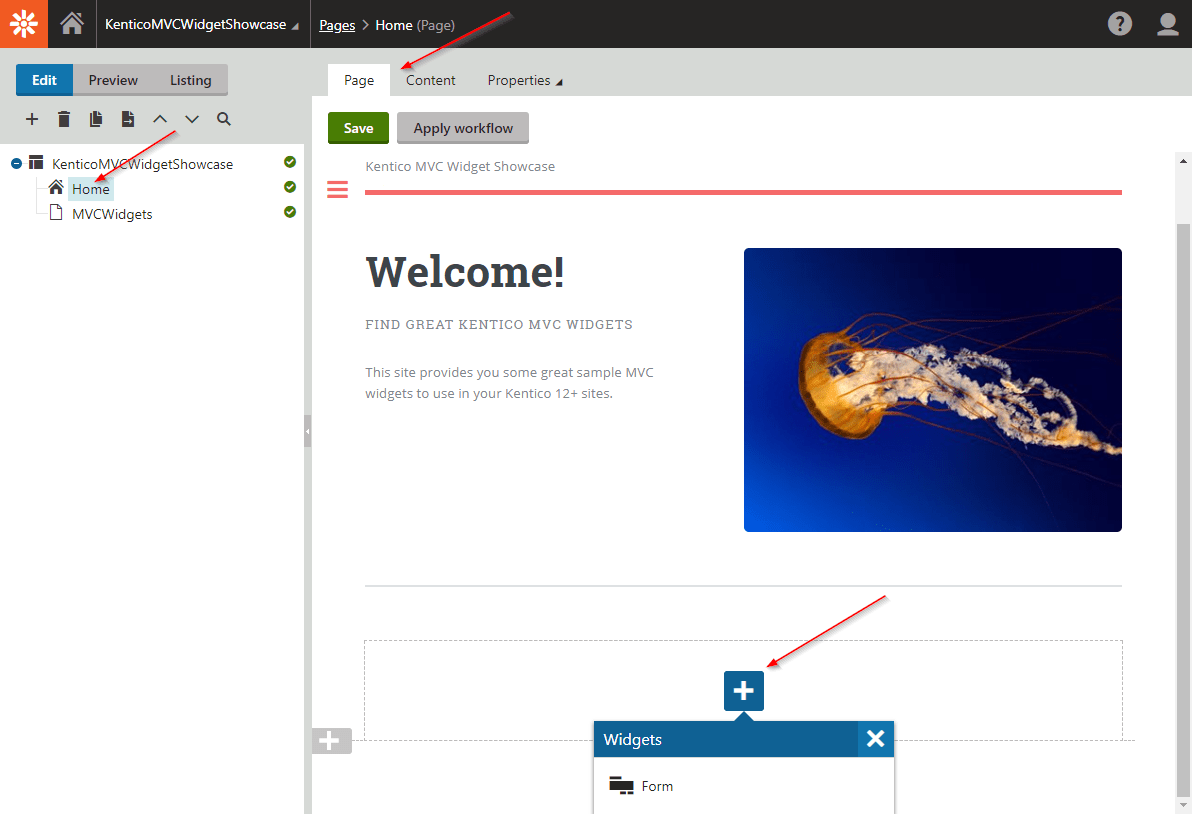
Task: Click the 'This site provides you' paragraph
Action: pyautogui.click(x=509, y=383)
